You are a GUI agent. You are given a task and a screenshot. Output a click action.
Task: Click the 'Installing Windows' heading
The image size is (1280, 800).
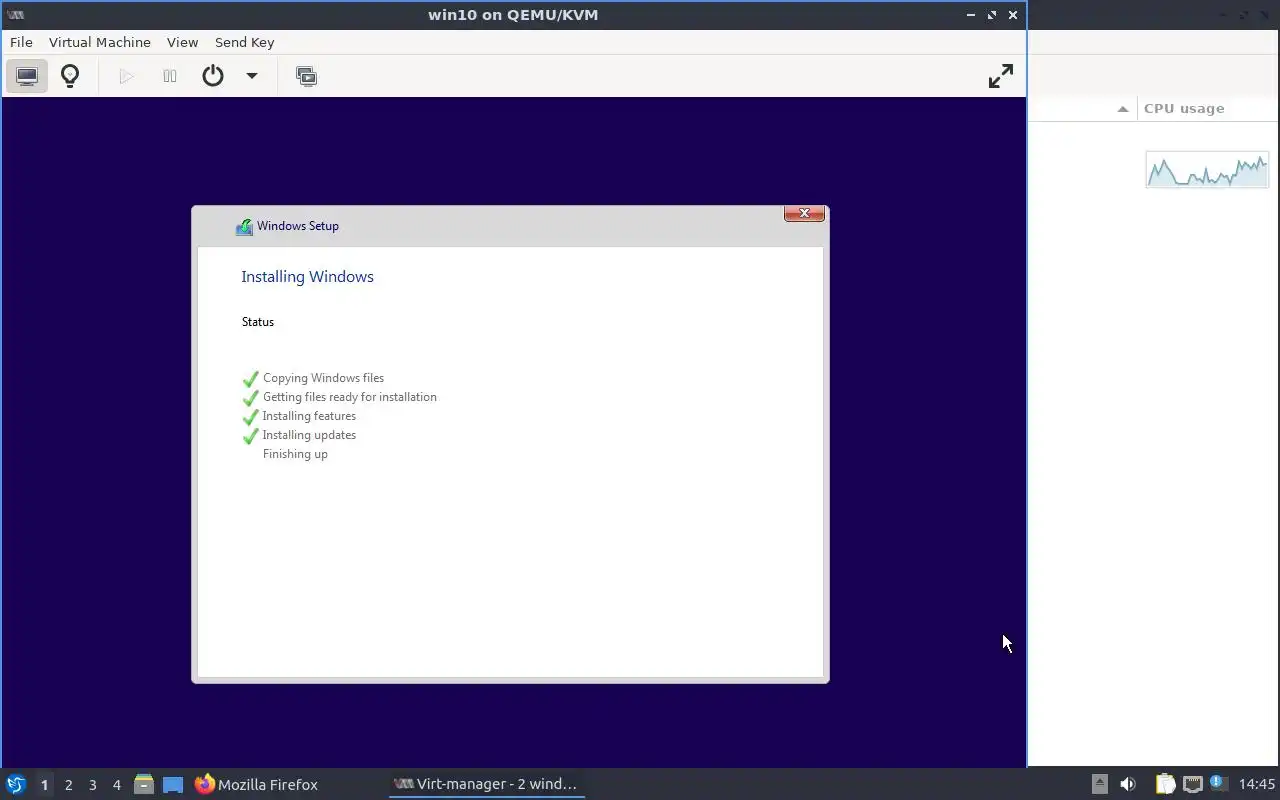(x=307, y=277)
